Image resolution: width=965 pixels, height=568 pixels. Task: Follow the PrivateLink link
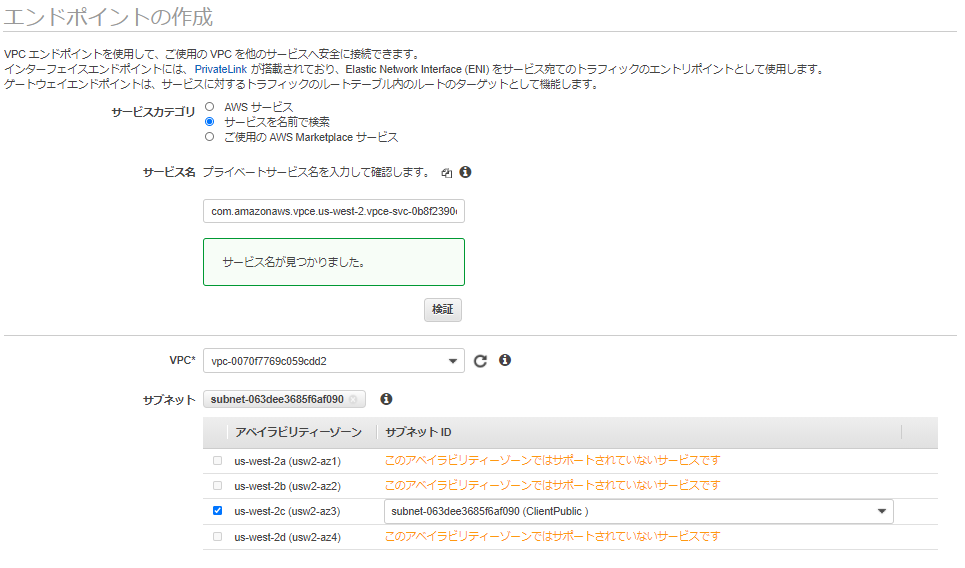tap(220, 69)
